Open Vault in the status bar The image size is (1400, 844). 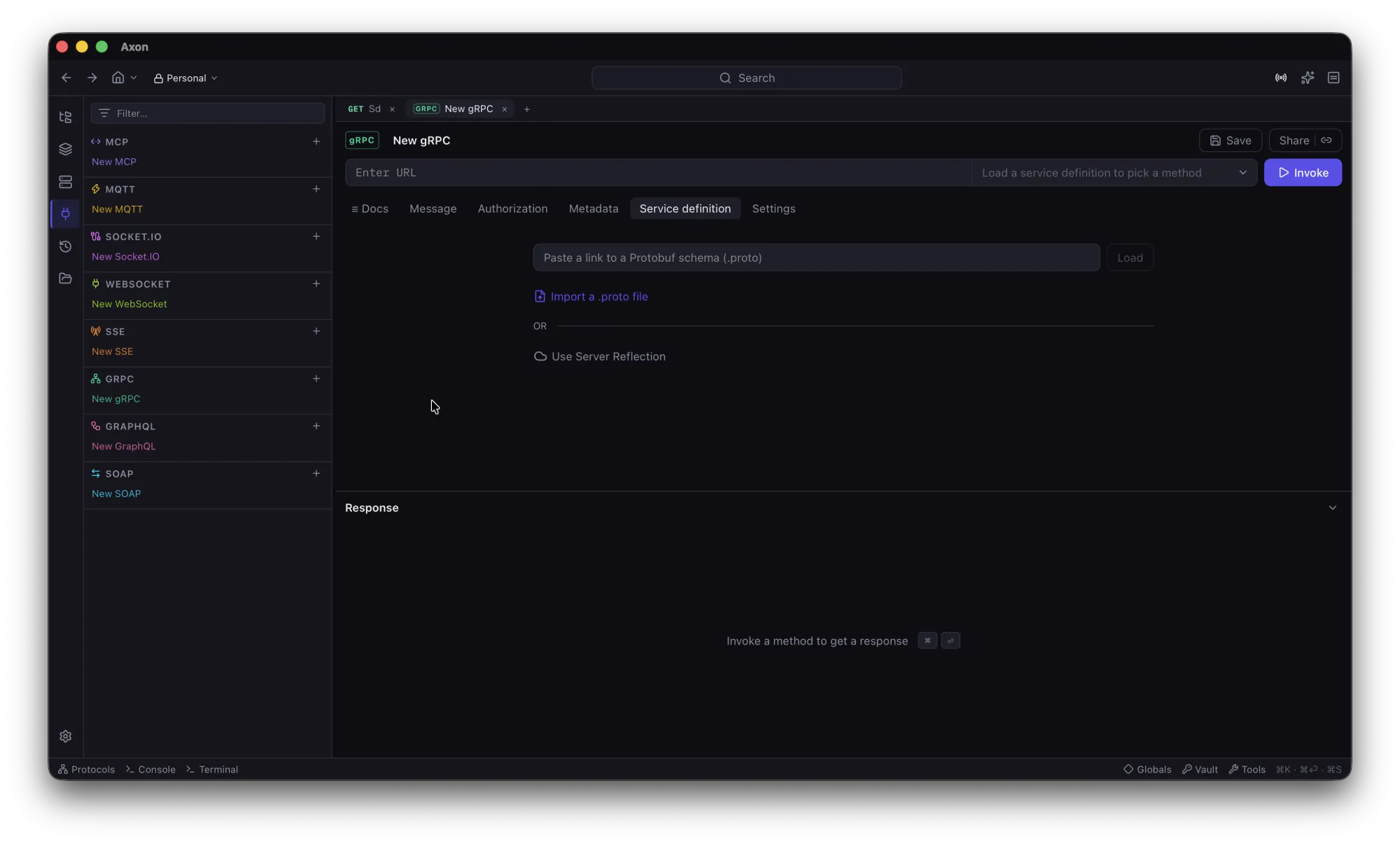(1200, 769)
